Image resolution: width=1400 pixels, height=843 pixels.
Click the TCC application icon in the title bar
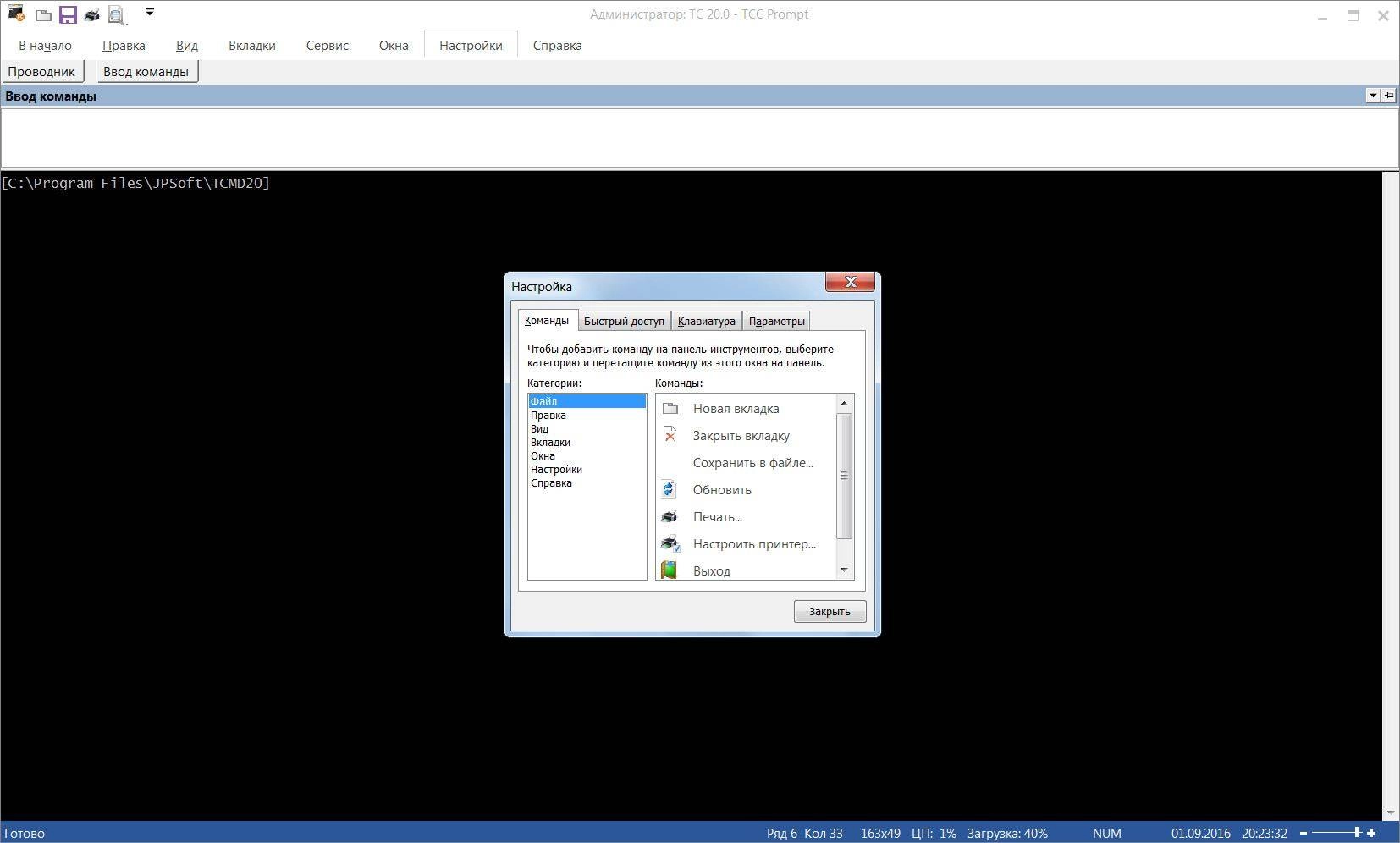[x=16, y=14]
